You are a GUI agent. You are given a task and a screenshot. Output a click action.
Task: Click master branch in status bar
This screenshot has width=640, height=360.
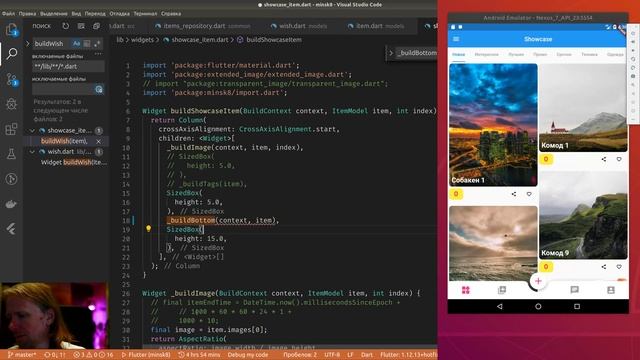tap(22, 355)
